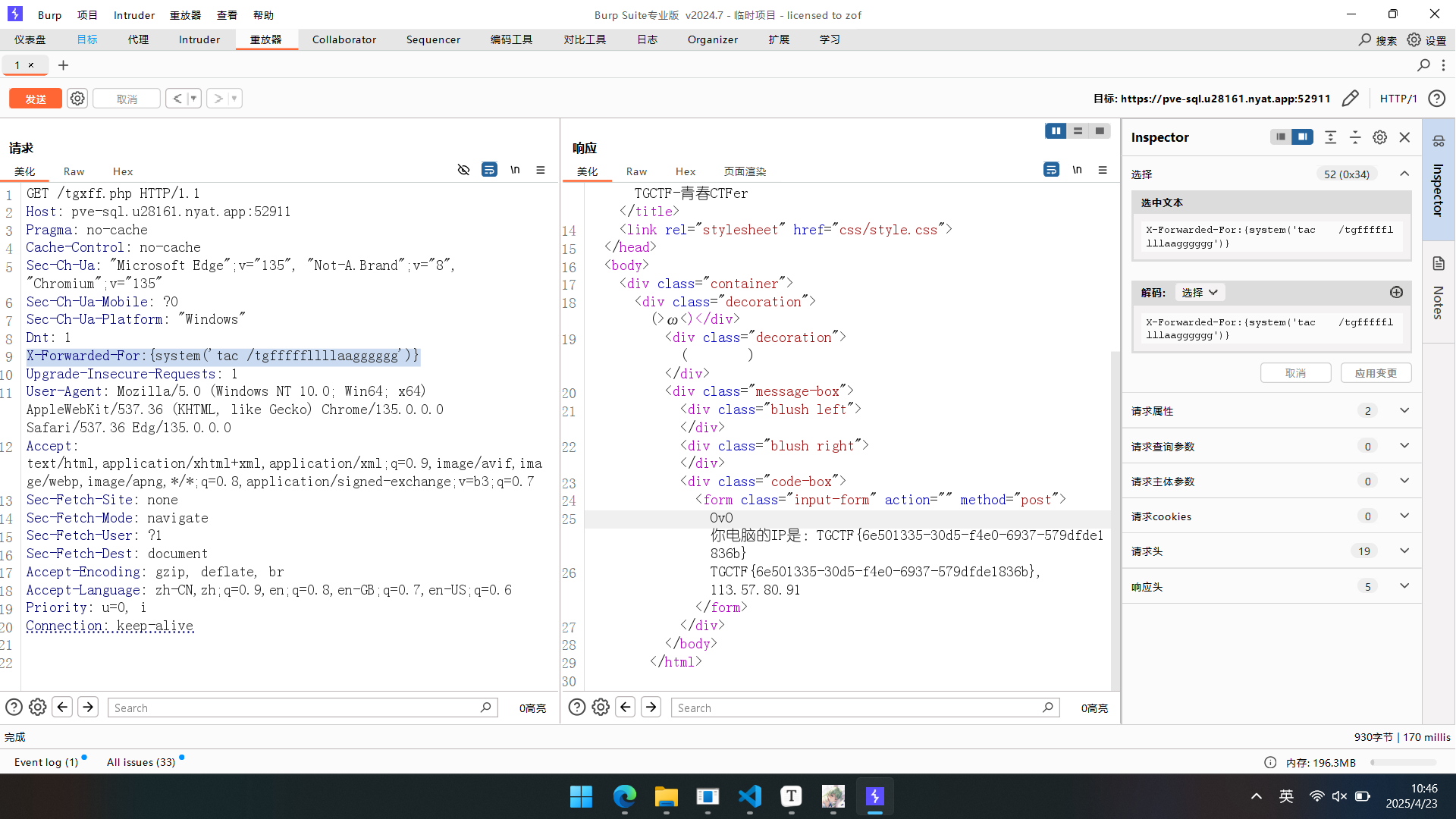Open the history forward dropdown arrow

234,99
